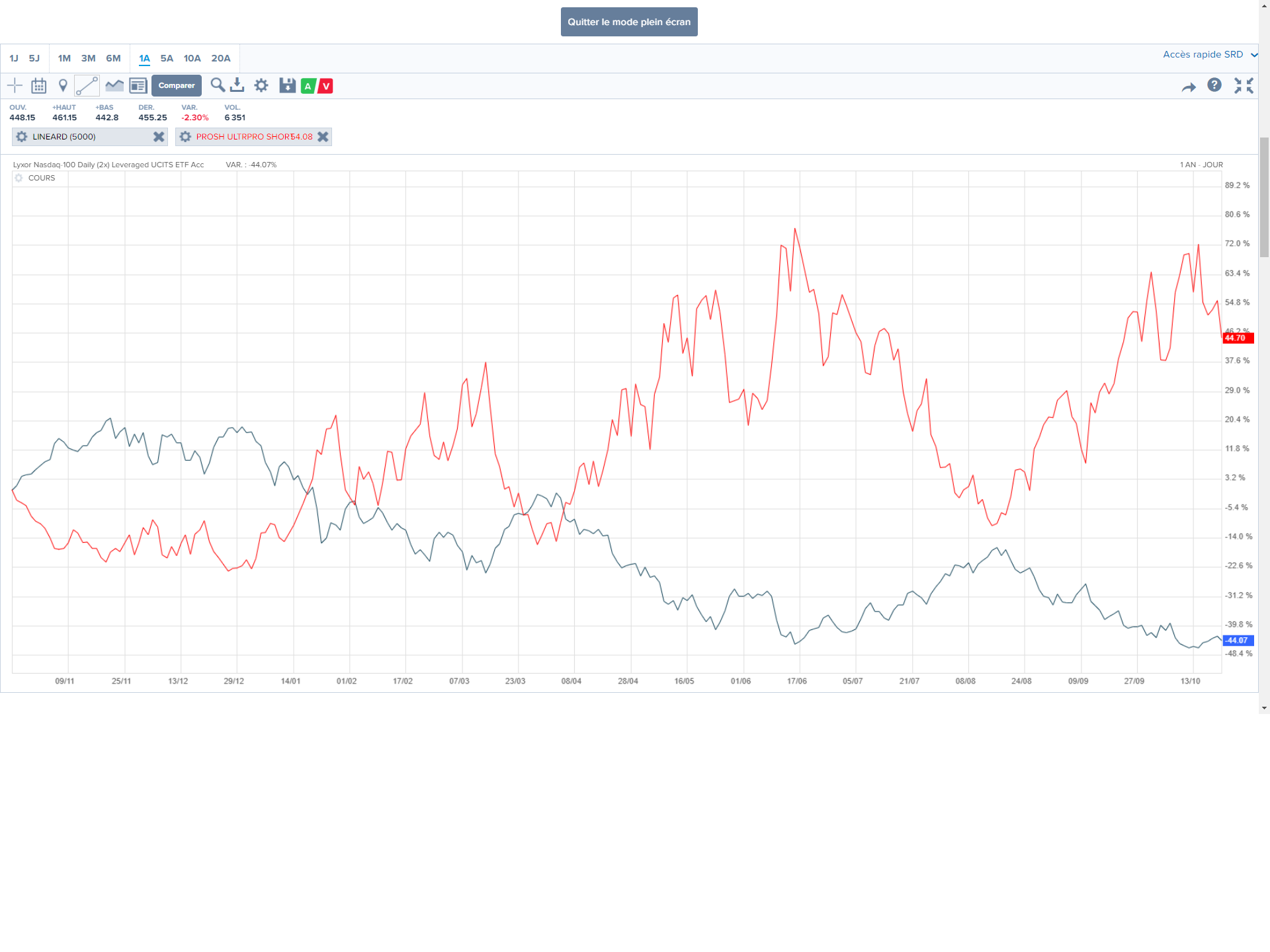1270x952 pixels.
Task: Activate the crosshair cursor tool
Action: pos(15,85)
